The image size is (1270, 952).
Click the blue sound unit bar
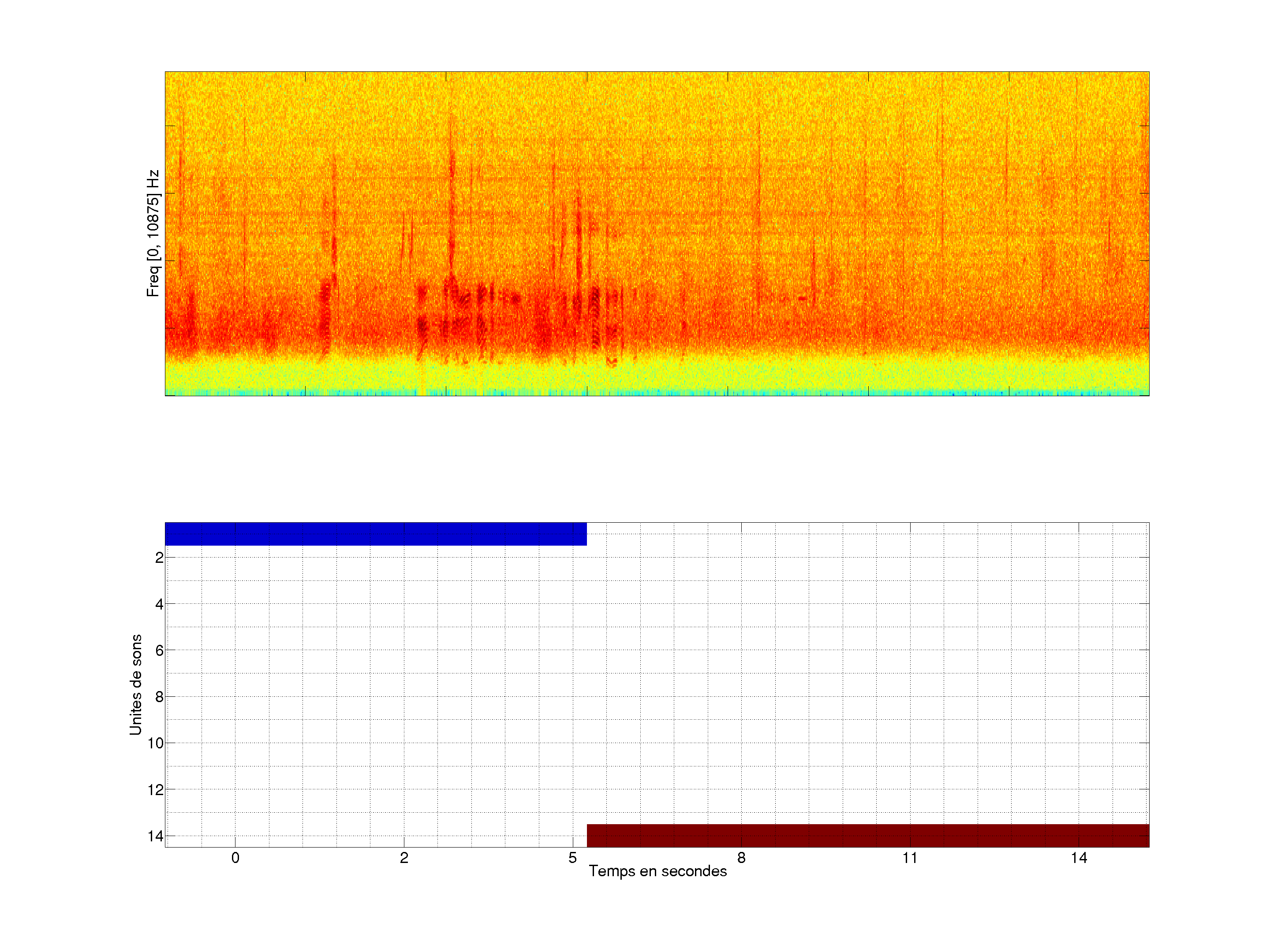pyautogui.click(x=376, y=534)
